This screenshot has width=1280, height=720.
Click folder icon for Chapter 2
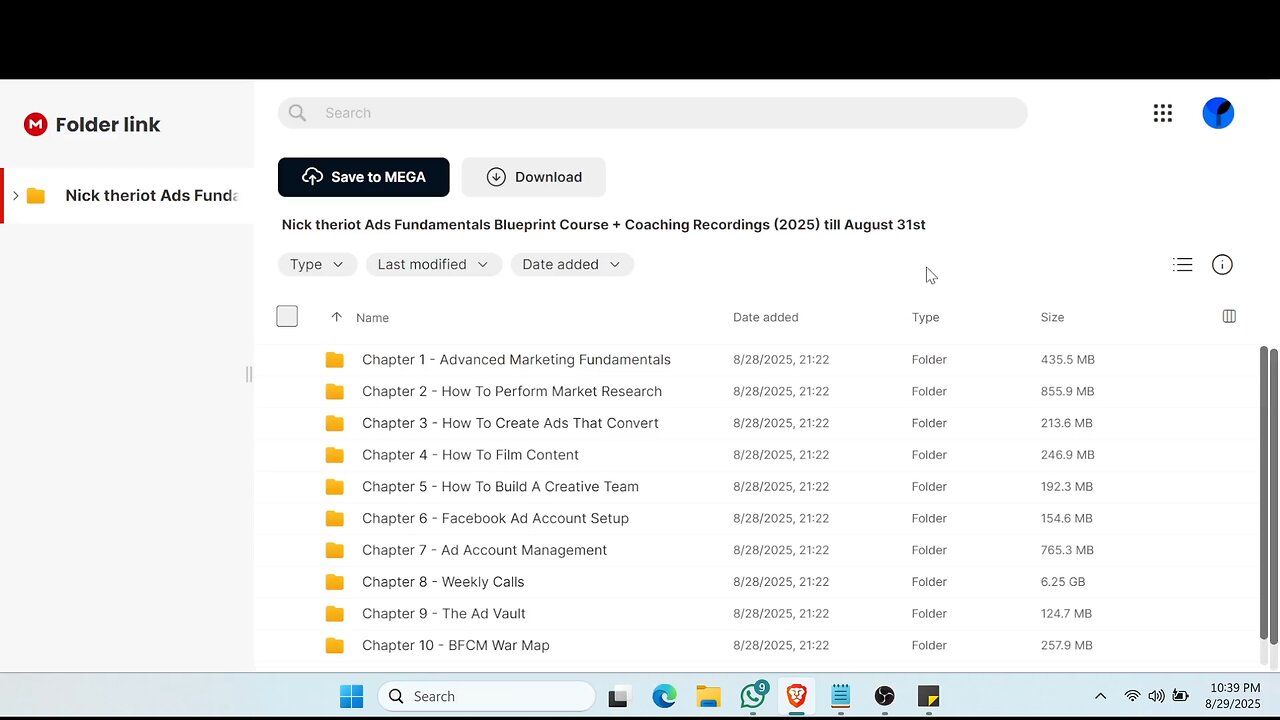(335, 391)
